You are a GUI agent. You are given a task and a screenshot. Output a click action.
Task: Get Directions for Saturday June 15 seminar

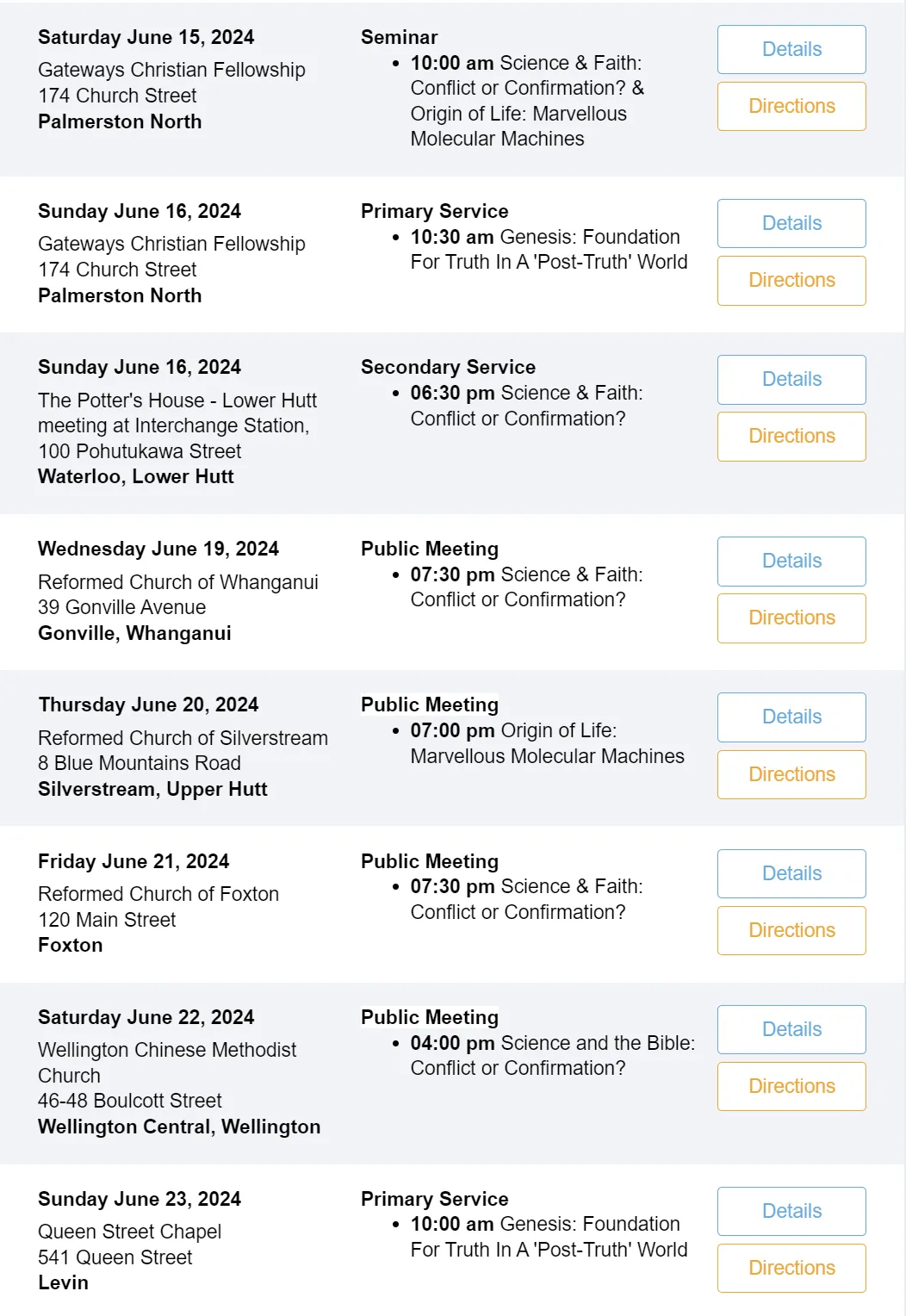pyautogui.click(x=791, y=106)
